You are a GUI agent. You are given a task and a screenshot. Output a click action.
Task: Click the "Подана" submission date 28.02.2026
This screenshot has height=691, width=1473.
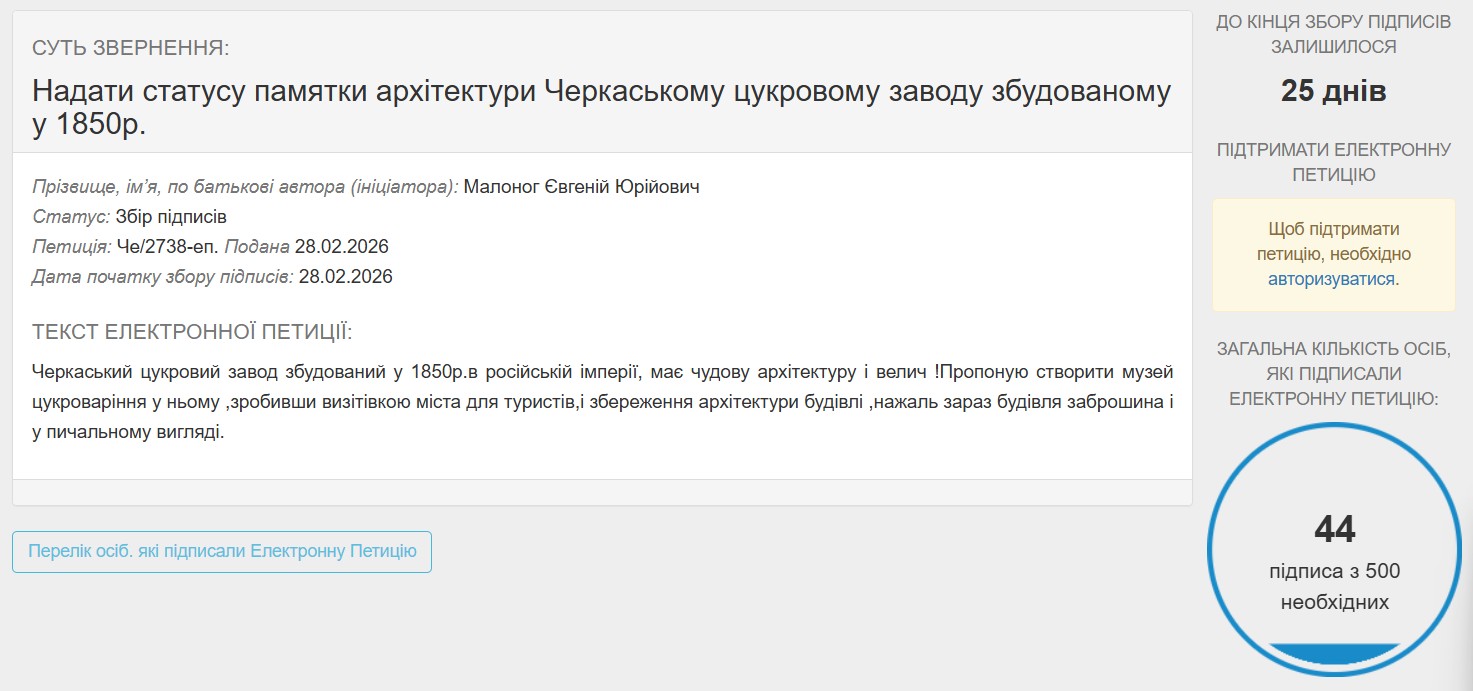[x=341, y=247]
